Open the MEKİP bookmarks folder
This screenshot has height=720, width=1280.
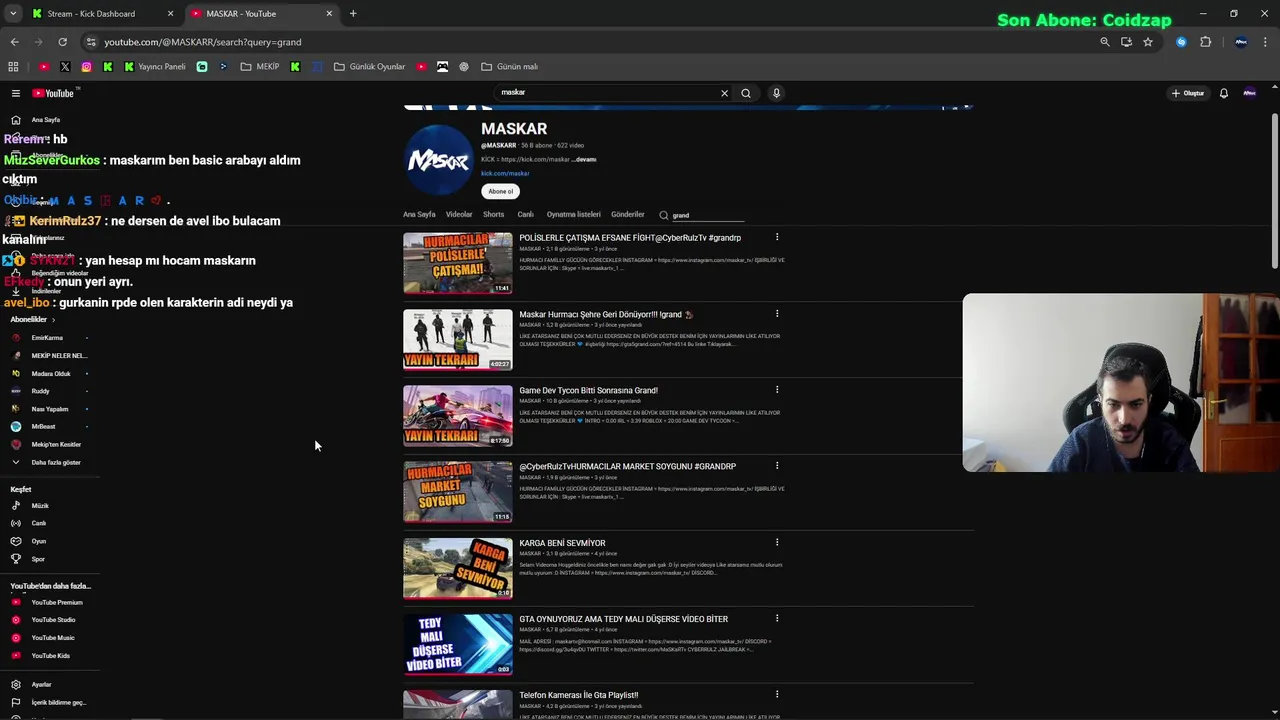[x=260, y=67]
